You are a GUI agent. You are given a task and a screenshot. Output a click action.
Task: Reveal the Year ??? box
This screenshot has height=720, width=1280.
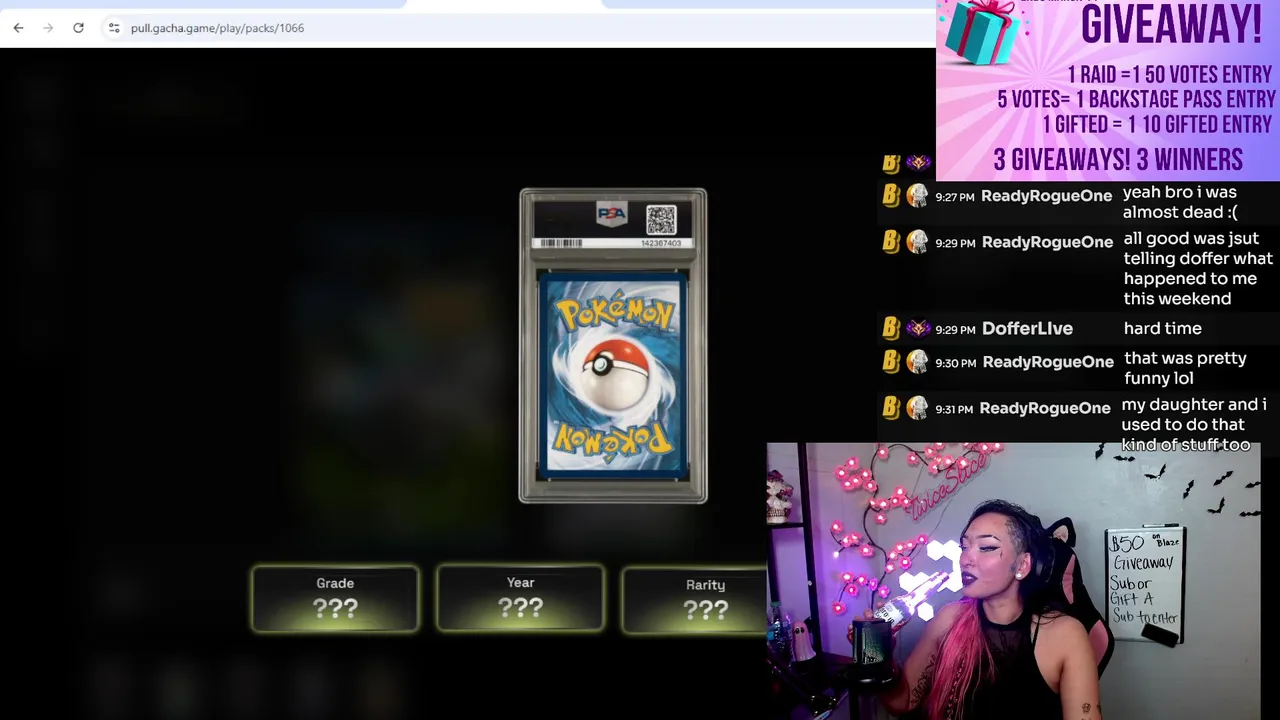[x=520, y=598]
